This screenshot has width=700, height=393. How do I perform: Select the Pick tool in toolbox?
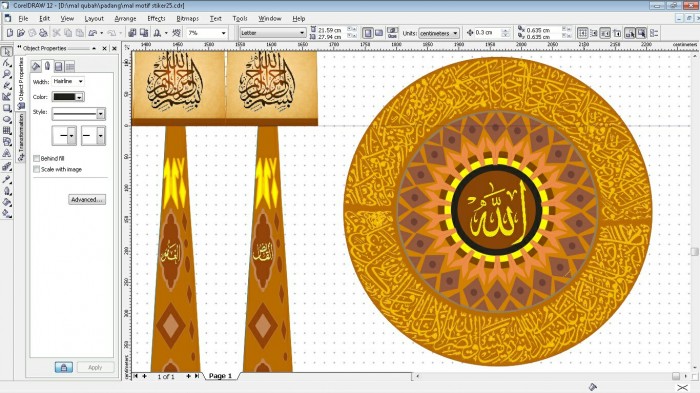pyautogui.click(x=7, y=52)
